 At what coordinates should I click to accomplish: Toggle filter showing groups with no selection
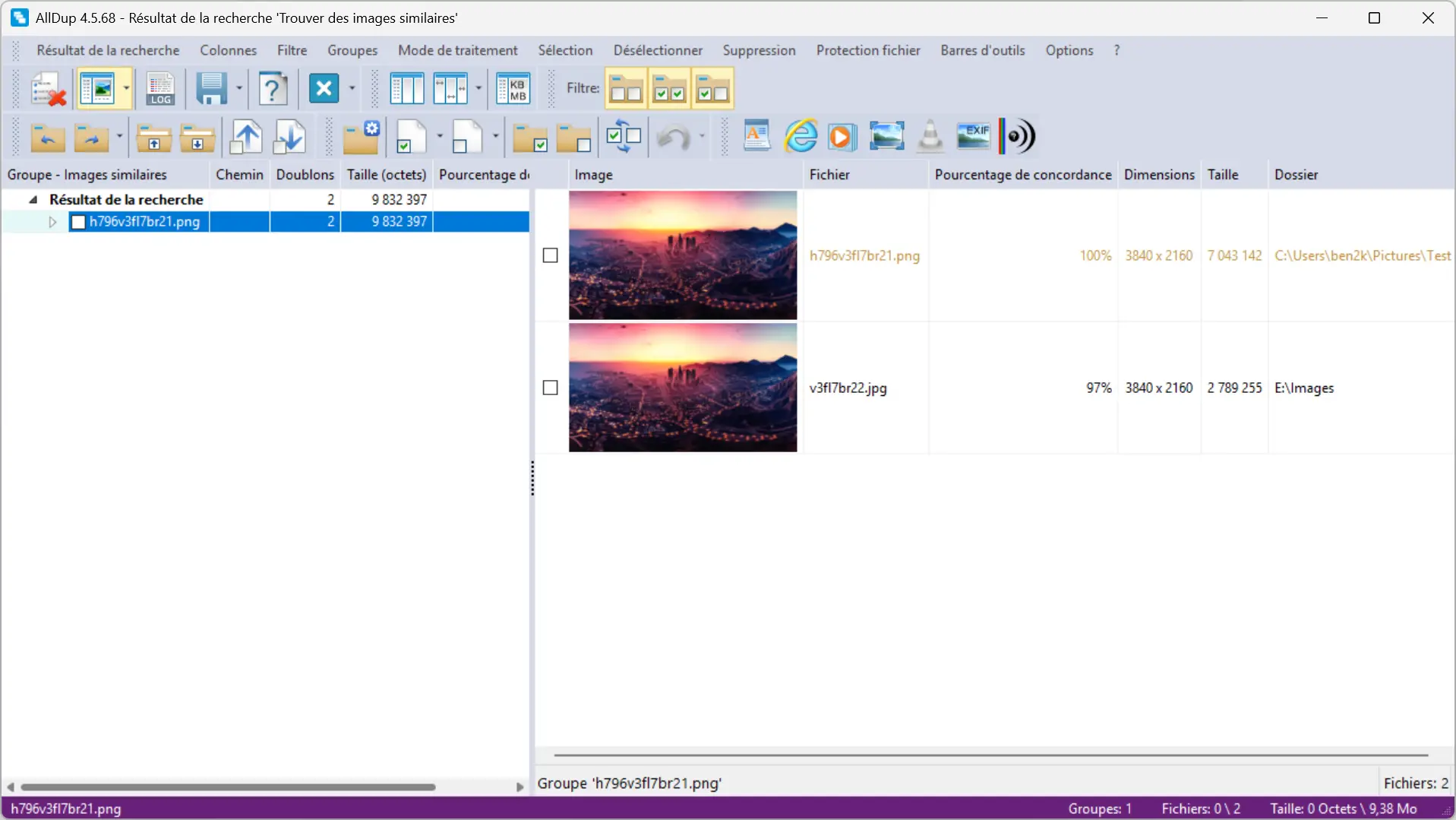pyautogui.click(x=626, y=89)
